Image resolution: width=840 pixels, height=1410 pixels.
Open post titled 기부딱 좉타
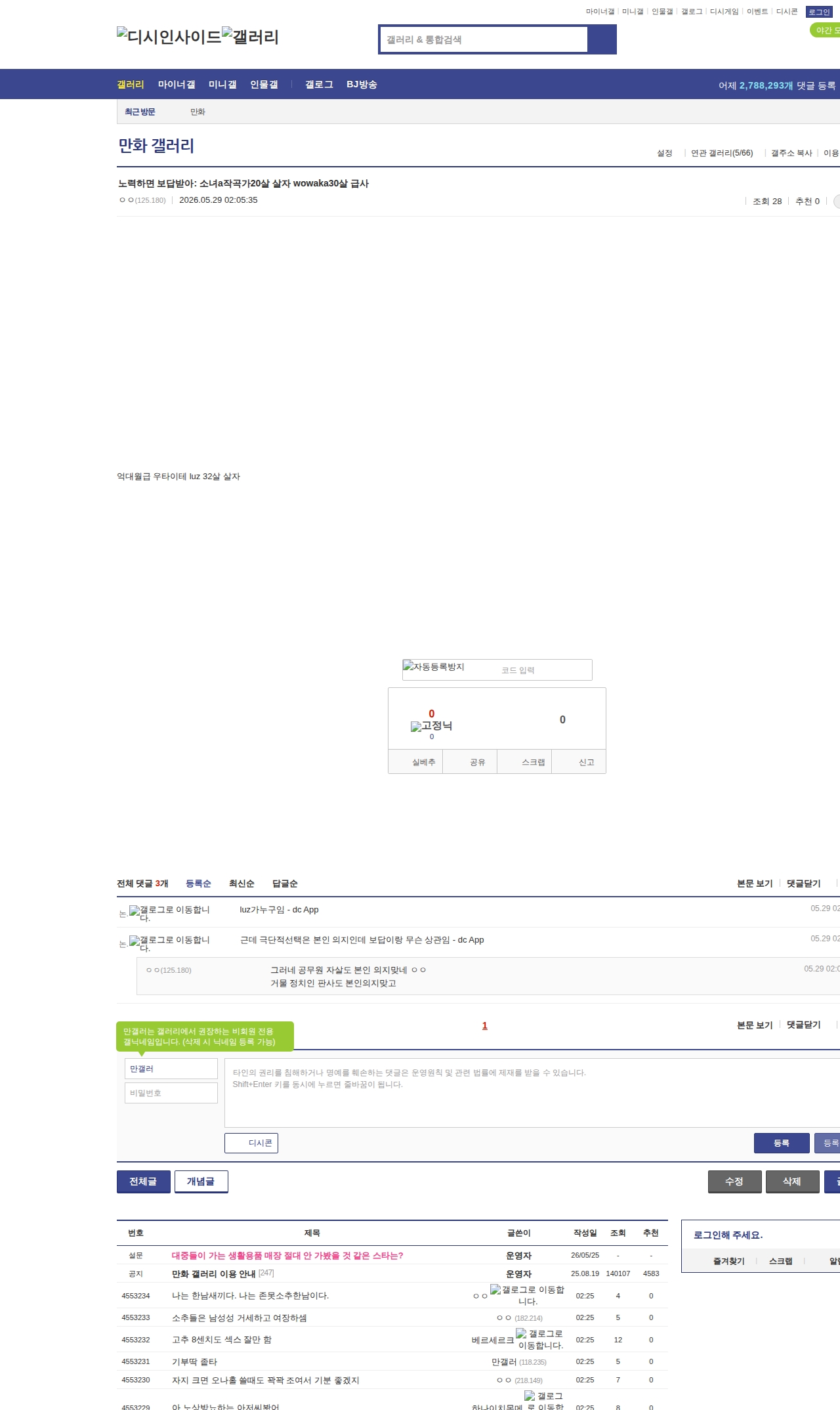coord(194,1361)
